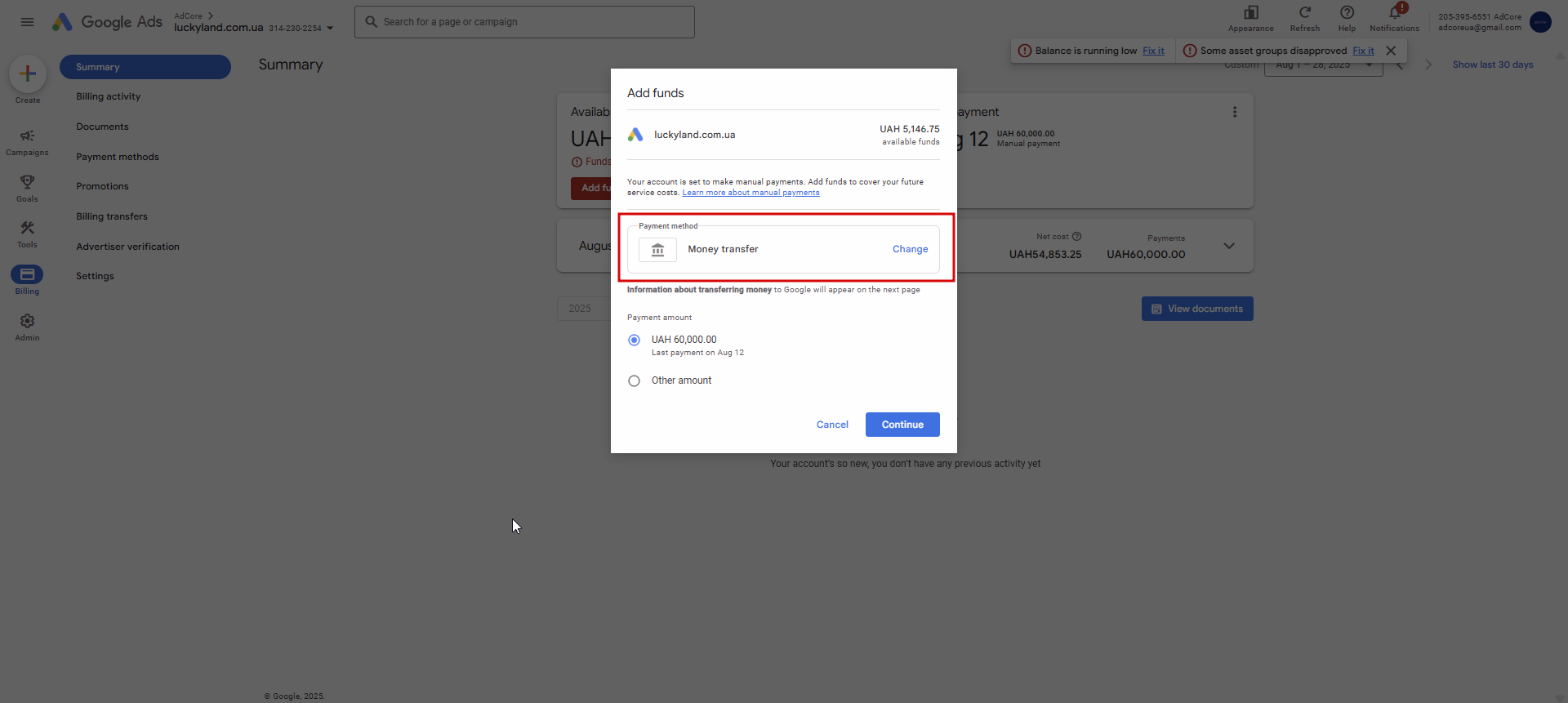Screen dimensions: 1568x703
Task: Click Fix it for low balance
Action: tap(1153, 51)
